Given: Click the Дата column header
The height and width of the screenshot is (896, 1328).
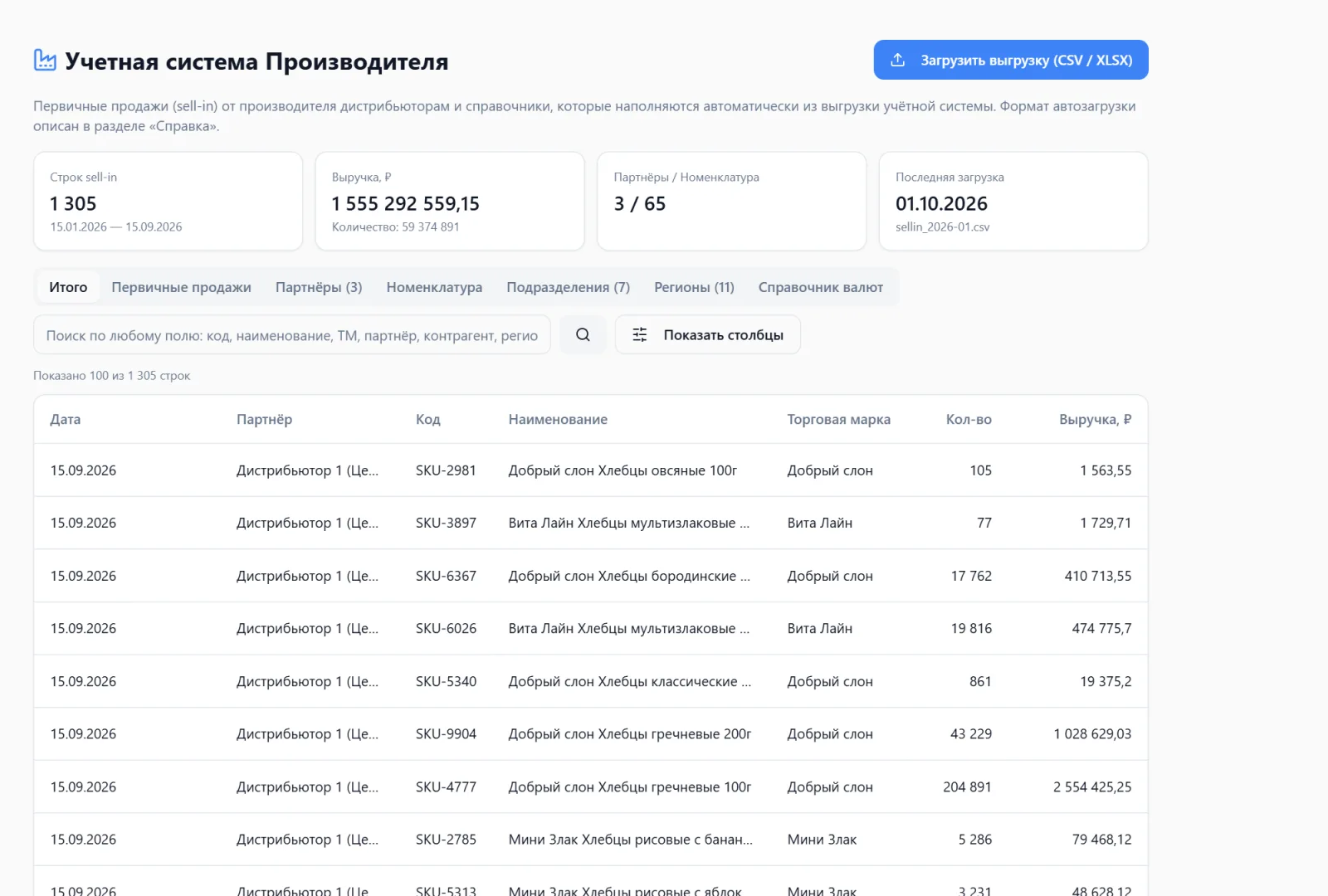Looking at the screenshot, I should click(x=66, y=419).
